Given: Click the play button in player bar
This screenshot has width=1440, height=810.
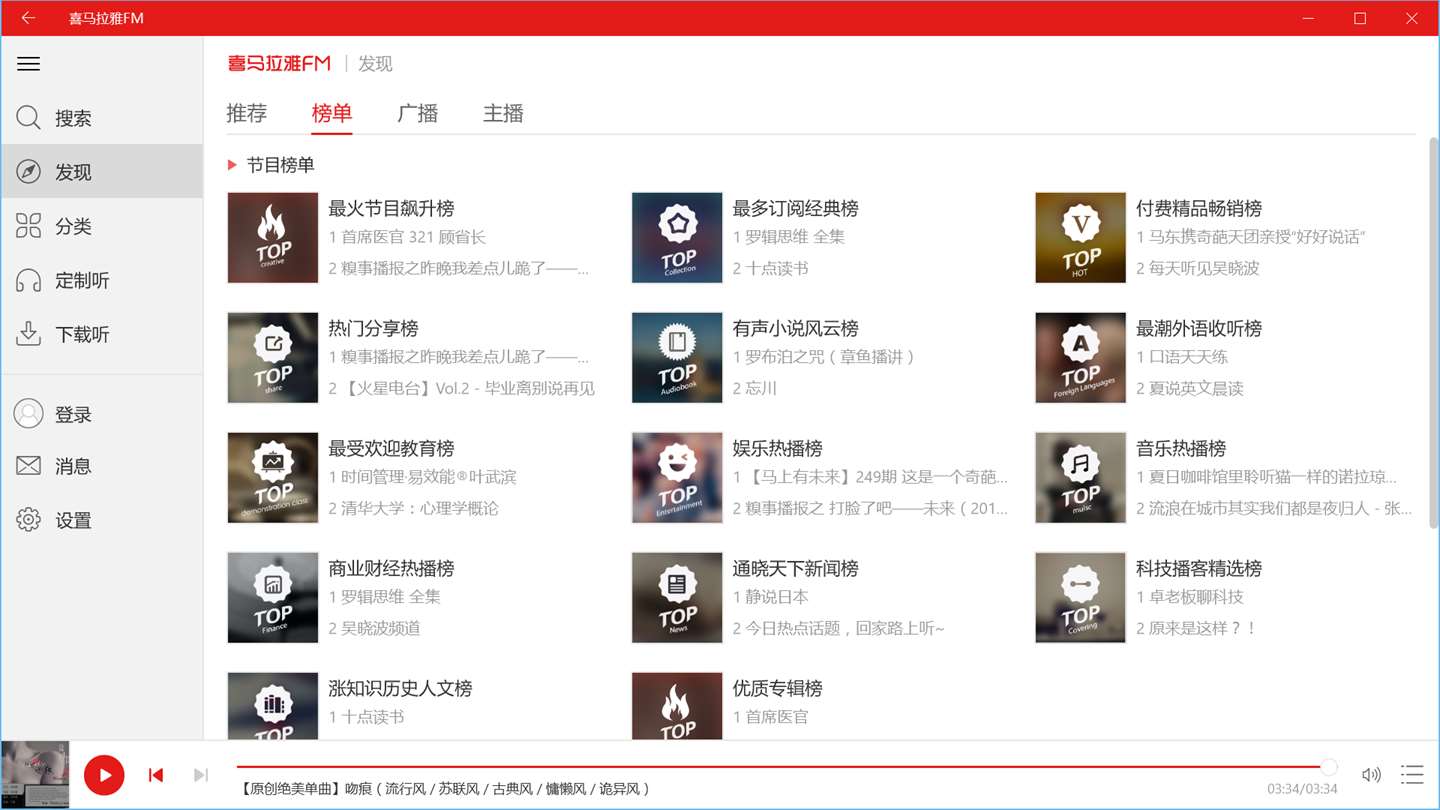Looking at the screenshot, I should (104, 775).
